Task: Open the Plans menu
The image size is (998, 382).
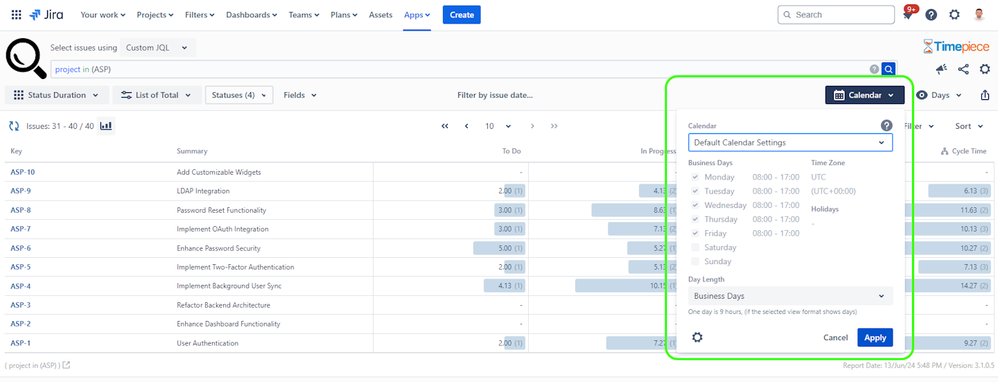Action: coord(344,15)
